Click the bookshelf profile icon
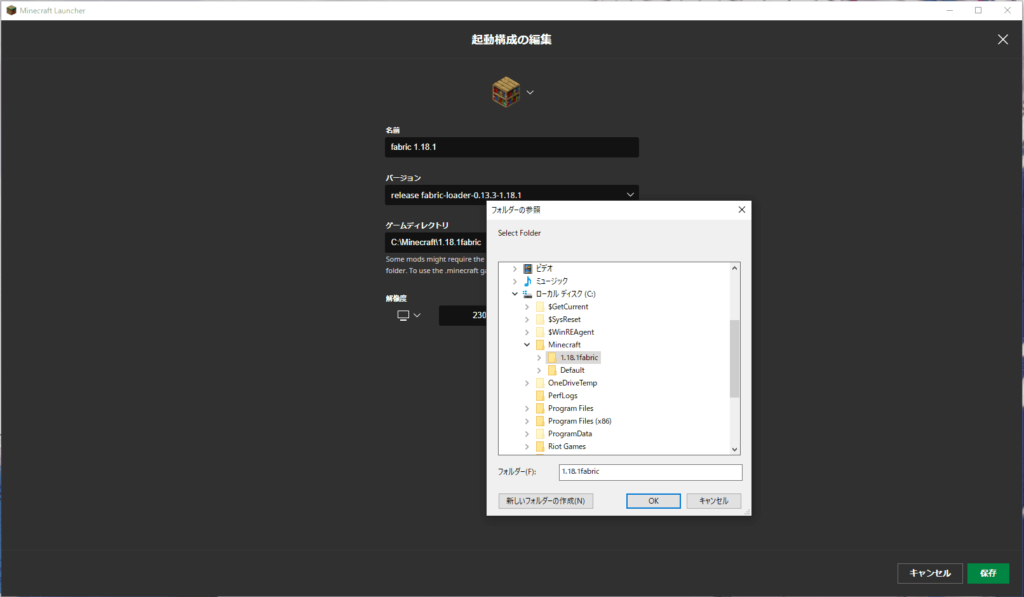Viewport: 1024px width, 597px height. (506, 92)
